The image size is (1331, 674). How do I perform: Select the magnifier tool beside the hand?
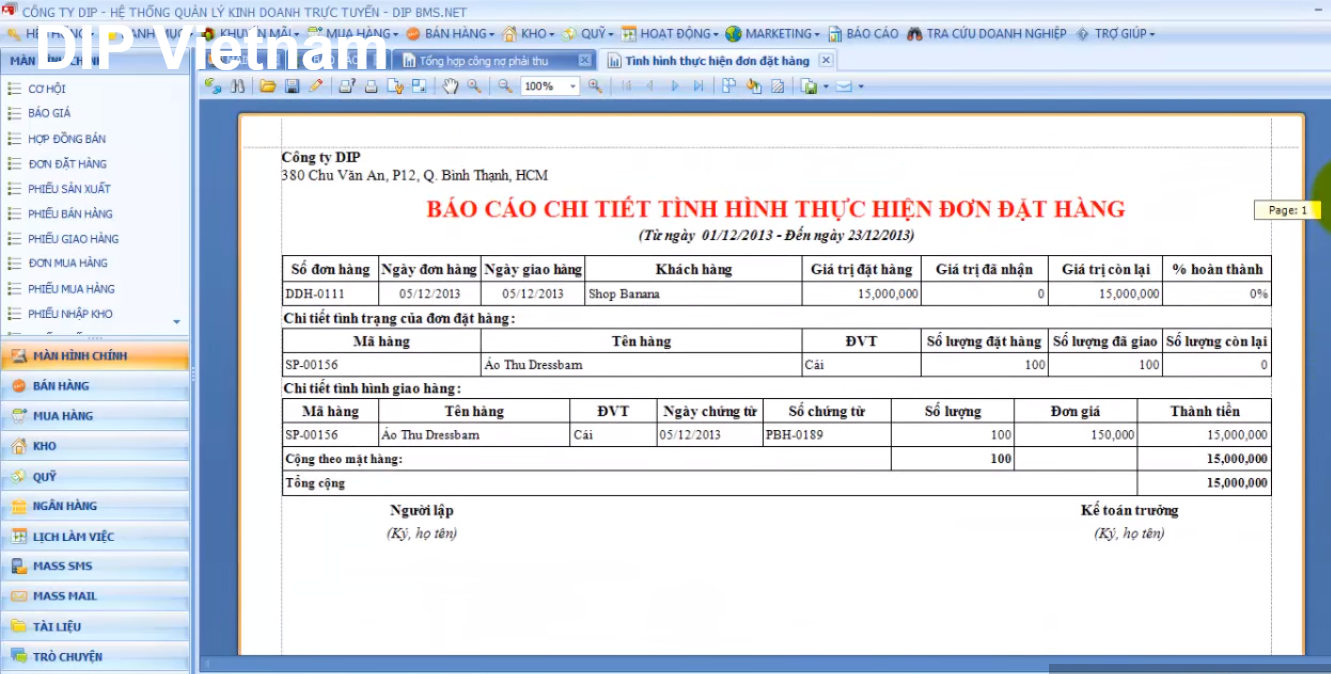coord(474,86)
